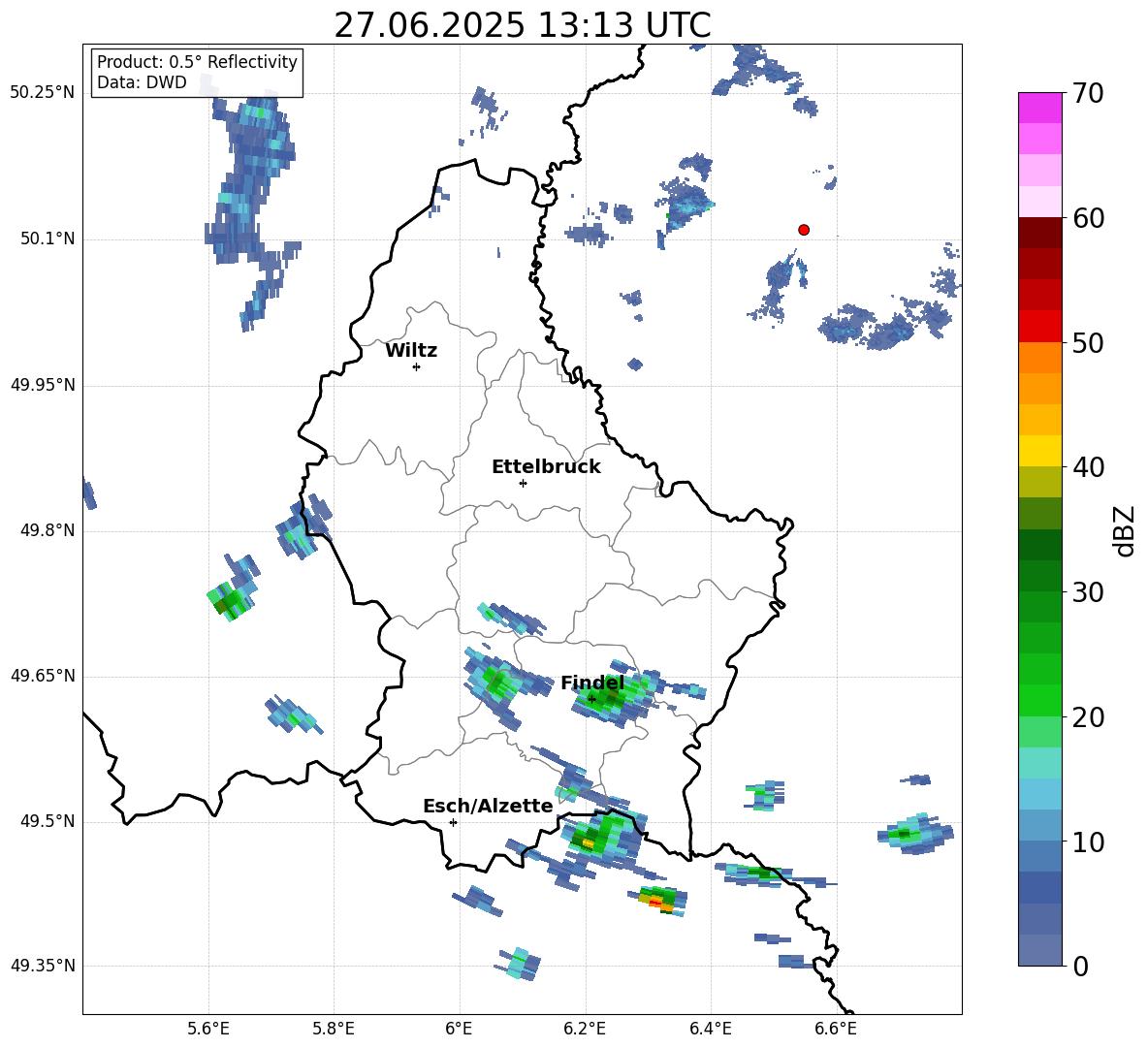The image size is (1148, 1048).
Task: Click the 60 colorbar tick value
Action: (x=1088, y=218)
